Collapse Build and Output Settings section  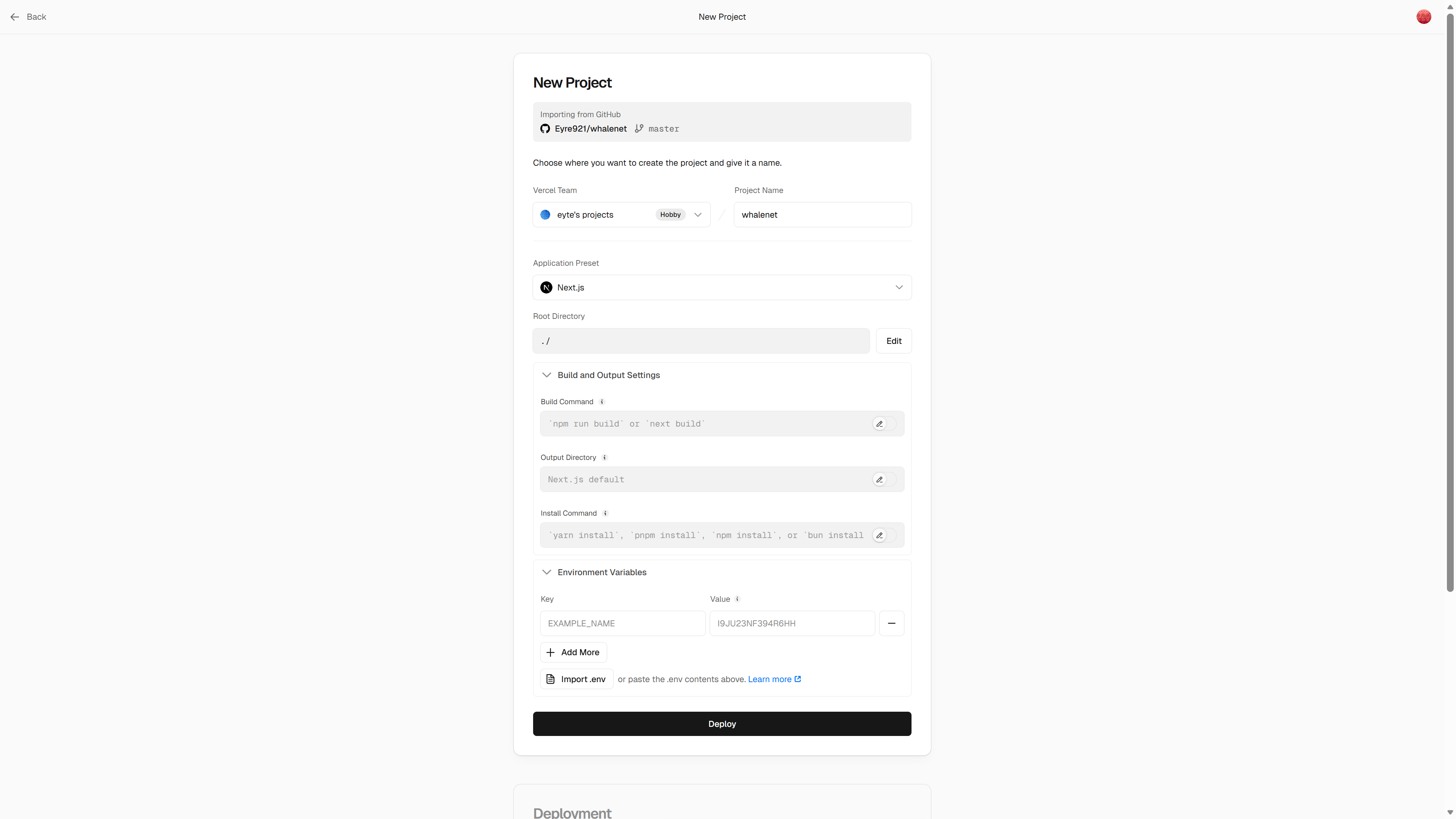608,375
